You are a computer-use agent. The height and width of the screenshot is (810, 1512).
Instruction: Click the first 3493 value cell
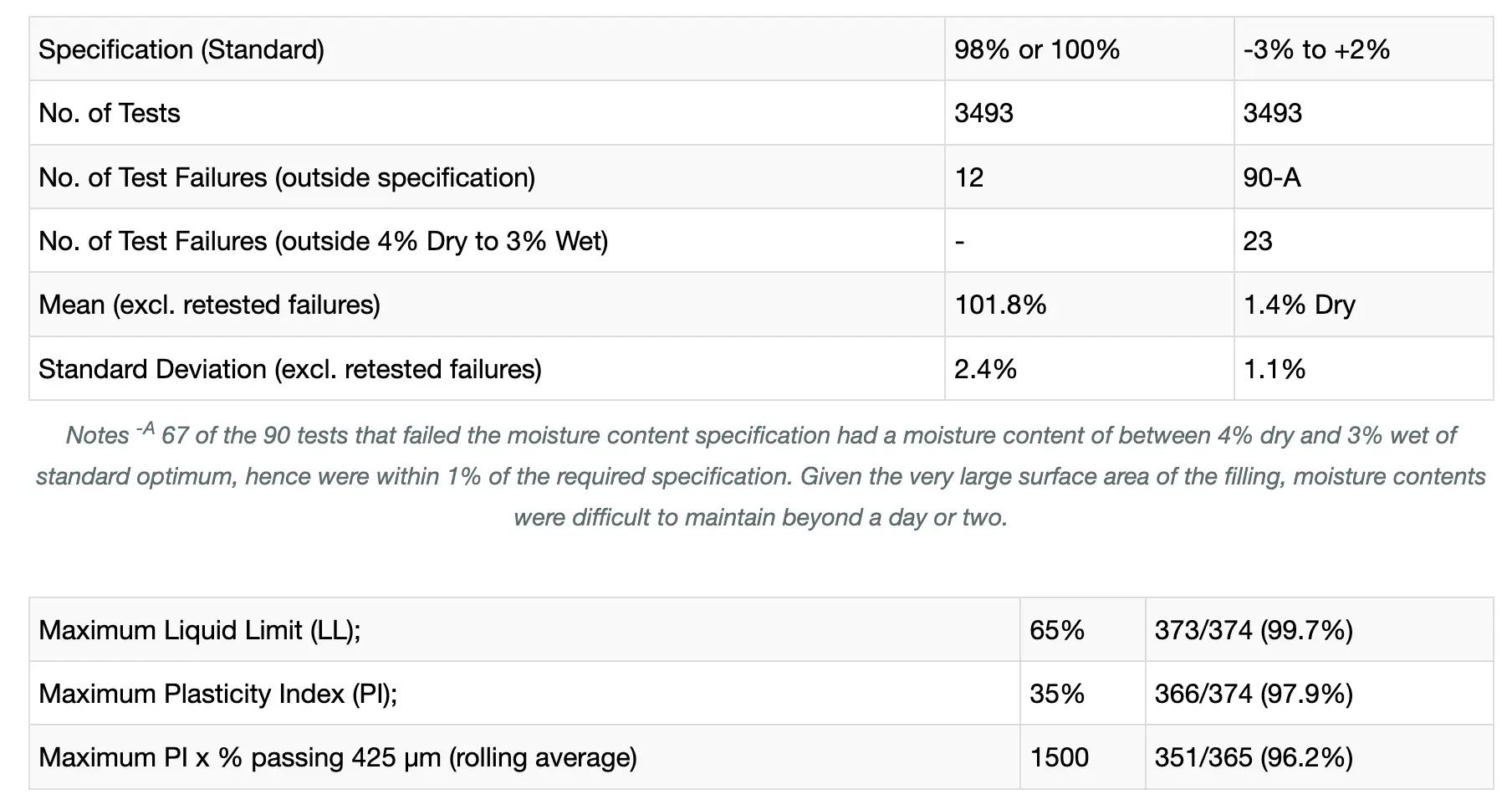pos(1090,113)
